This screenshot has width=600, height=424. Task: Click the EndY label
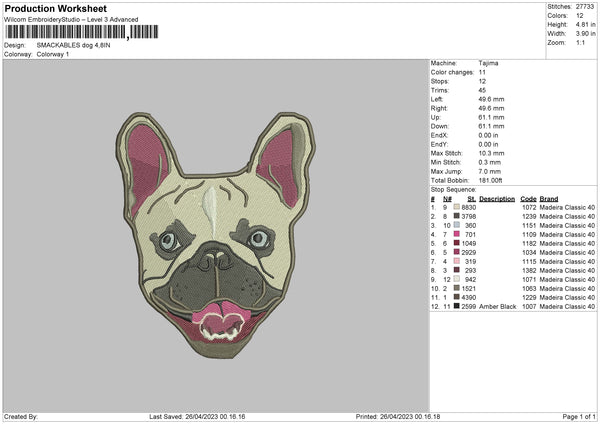[x=439, y=144]
